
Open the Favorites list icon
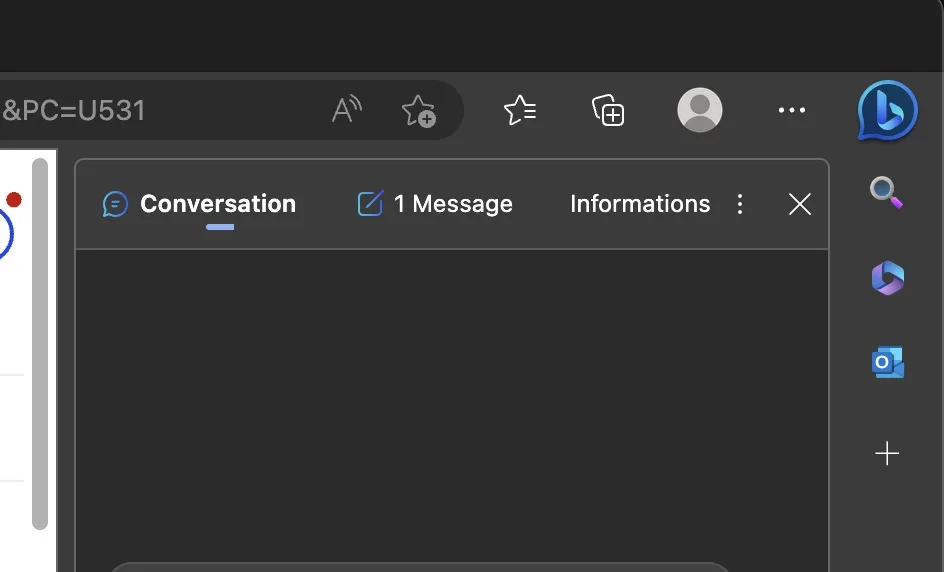520,110
